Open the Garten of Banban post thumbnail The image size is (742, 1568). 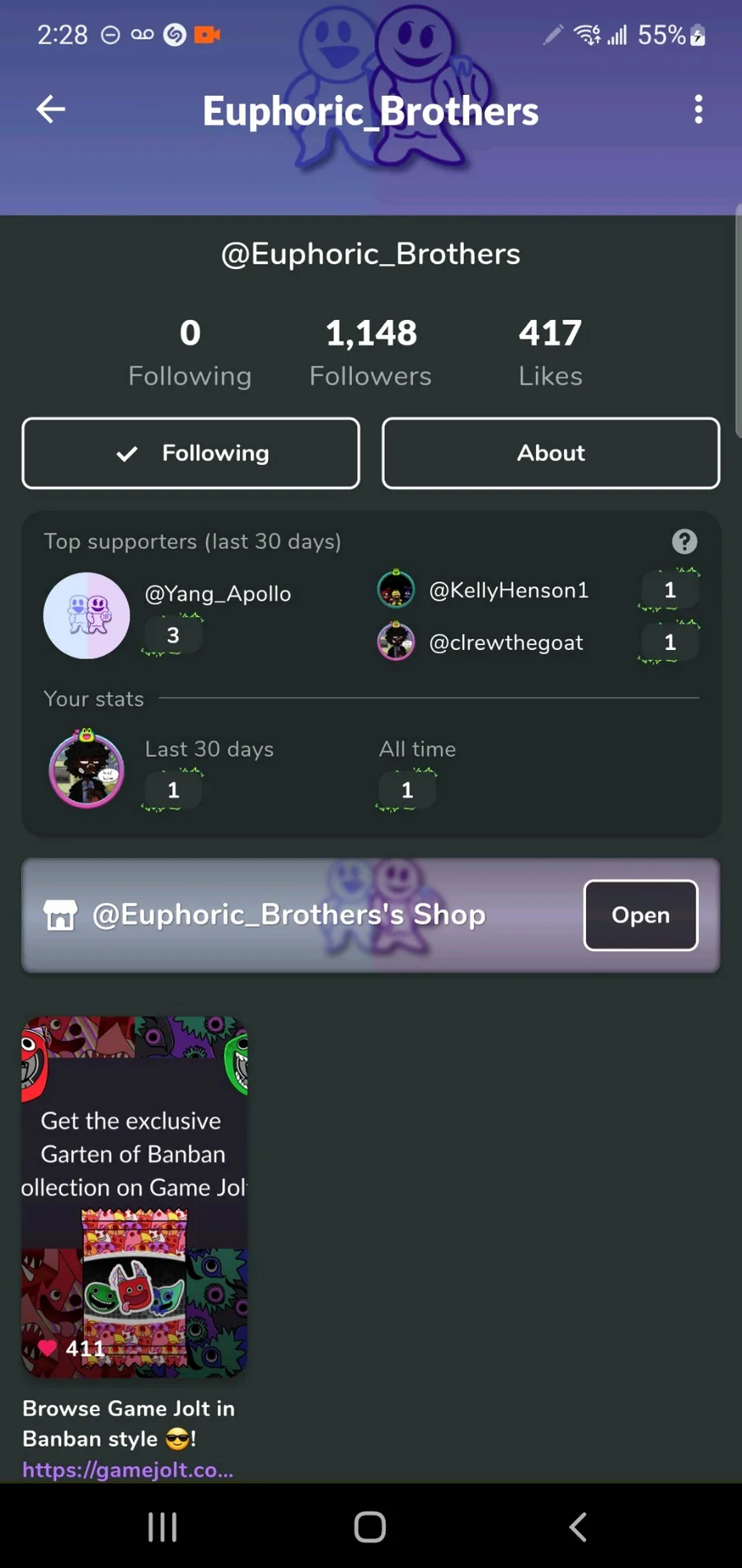[x=134, y=1196]
